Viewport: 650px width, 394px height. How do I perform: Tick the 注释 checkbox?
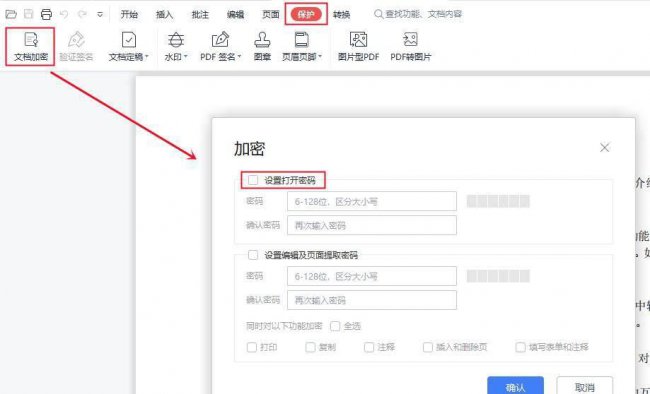click(x=369, y=347)
